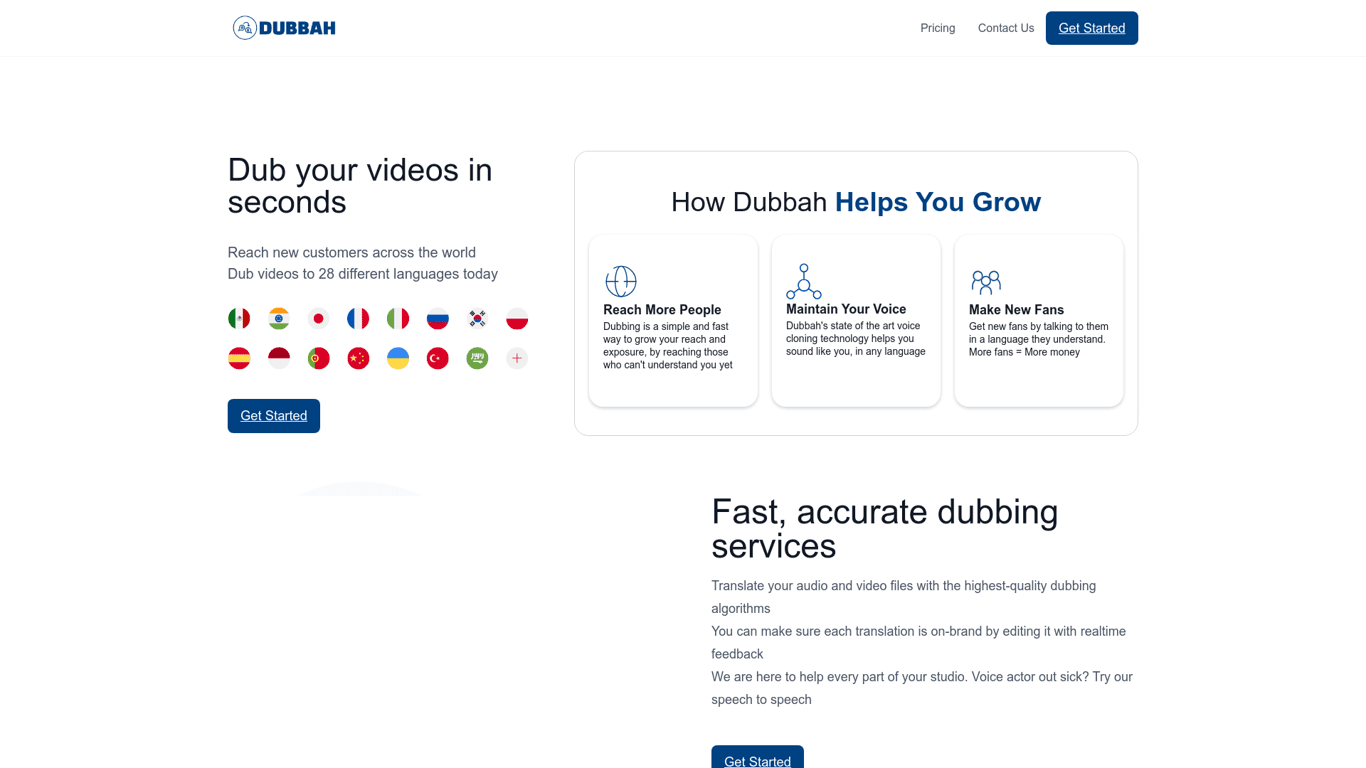Click the globe icon above Reach More People
This screenshot has width=1366, height=768.
[x=621, y=281]
